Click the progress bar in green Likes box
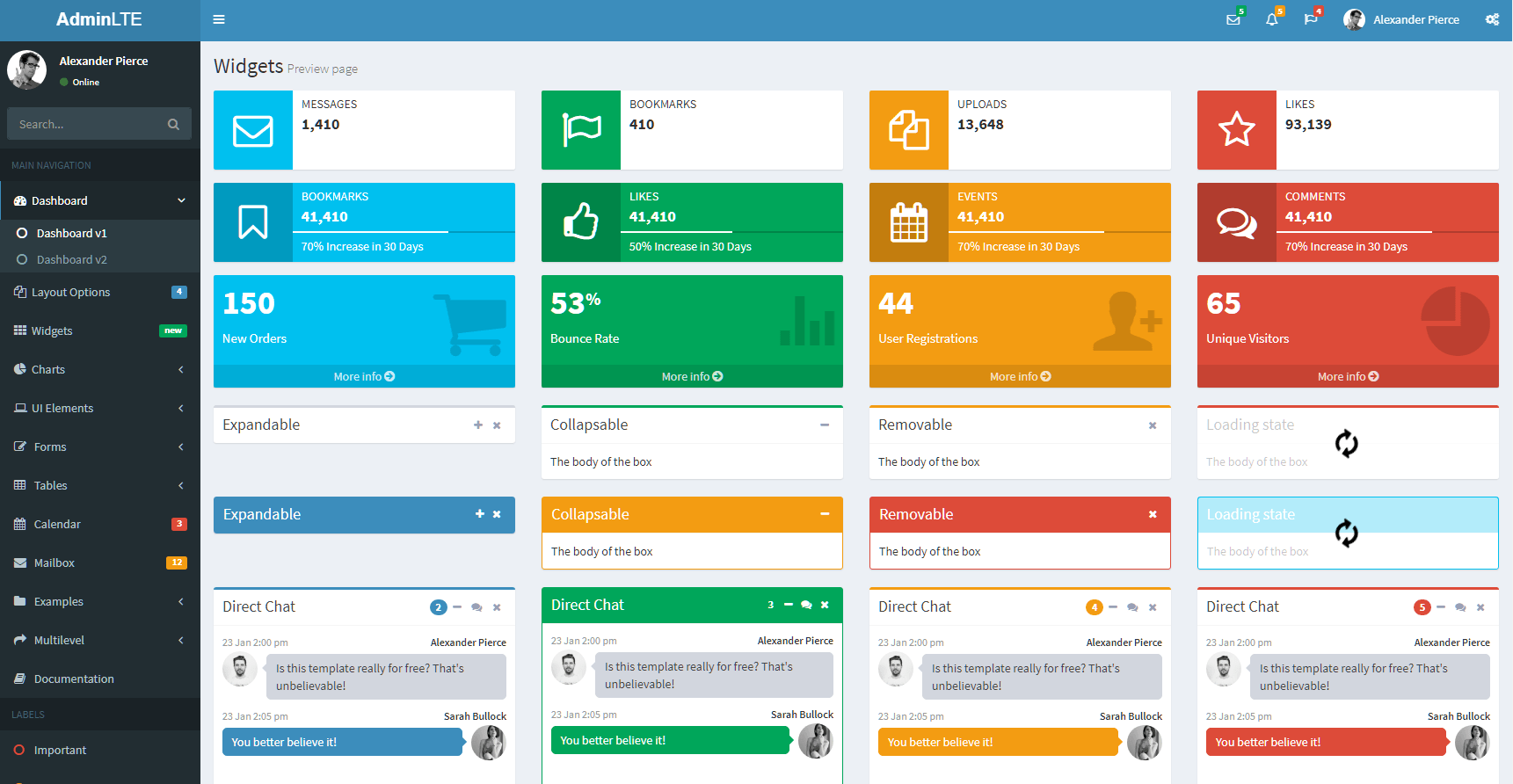This screenshot has width=1513, height=784. (731, 232)
